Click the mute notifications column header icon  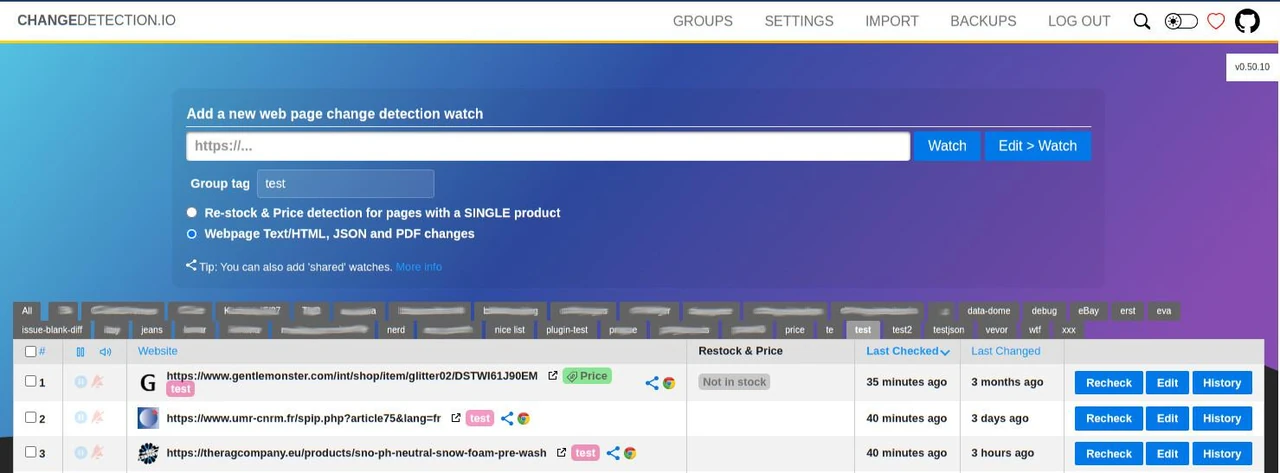105,352
